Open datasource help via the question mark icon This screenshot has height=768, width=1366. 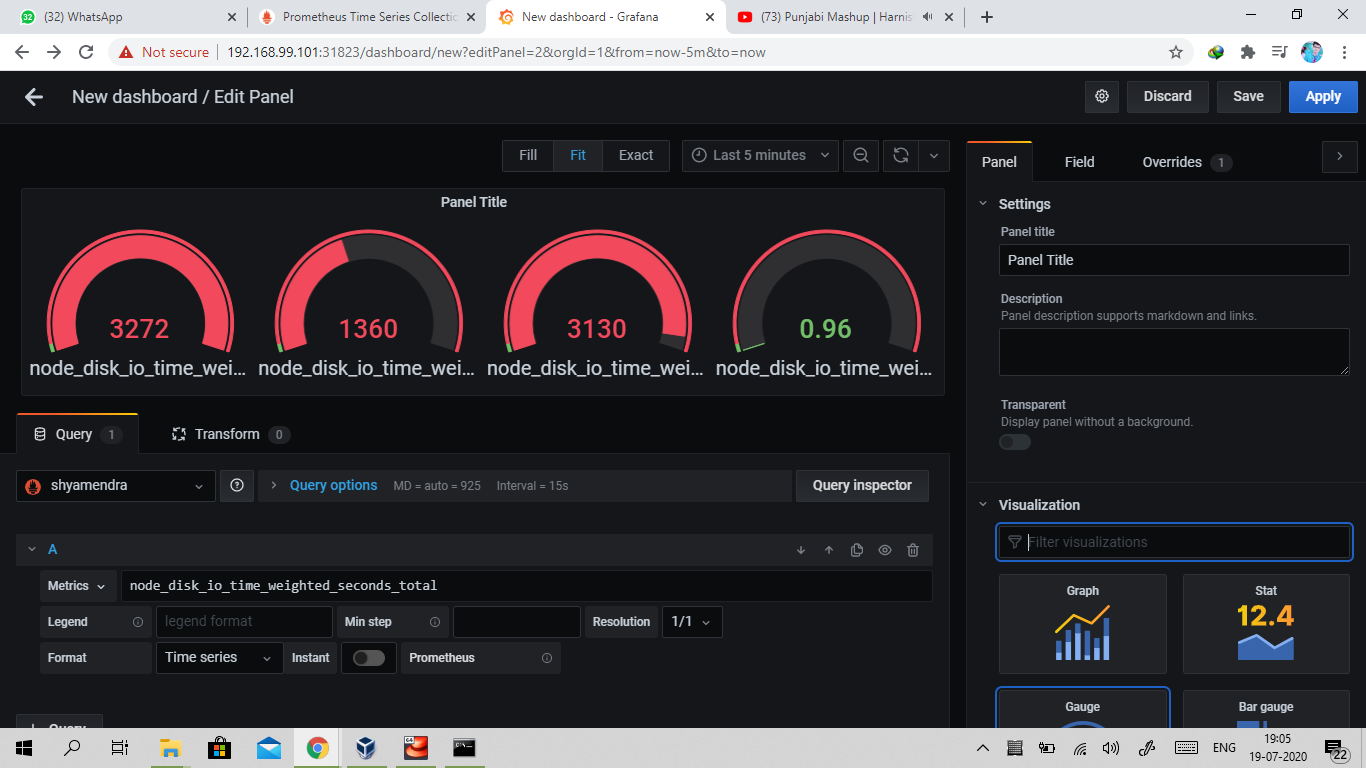237,486
